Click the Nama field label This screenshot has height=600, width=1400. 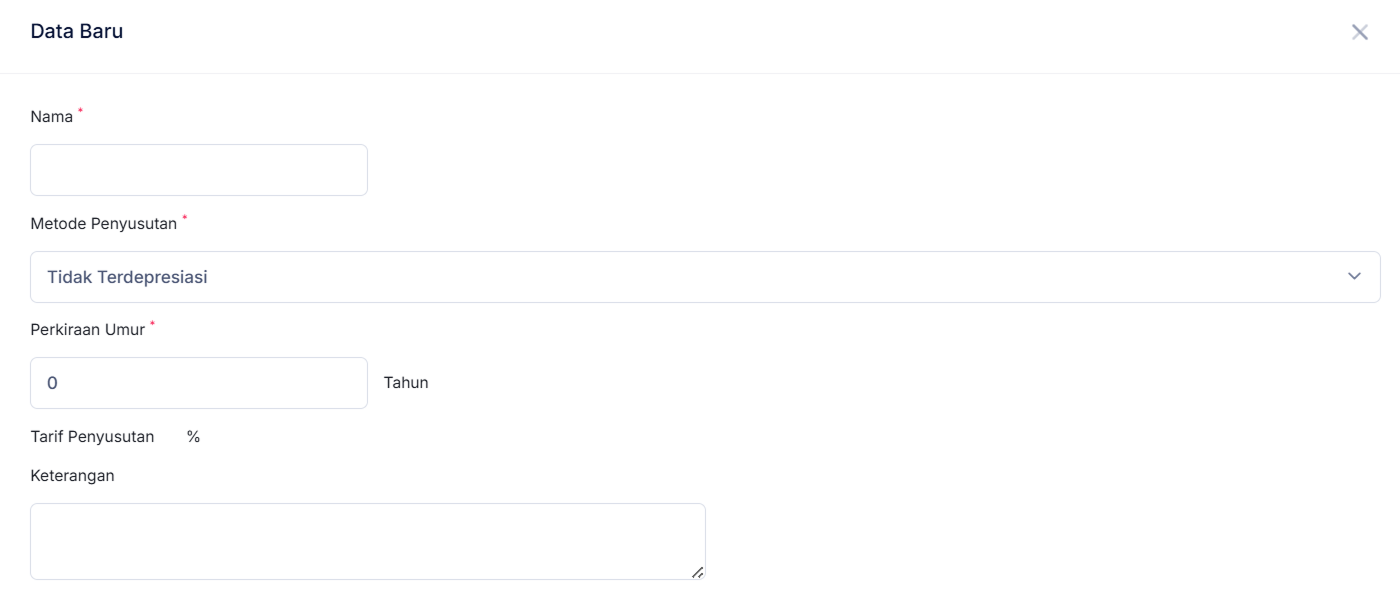click(x=52, y=117)
